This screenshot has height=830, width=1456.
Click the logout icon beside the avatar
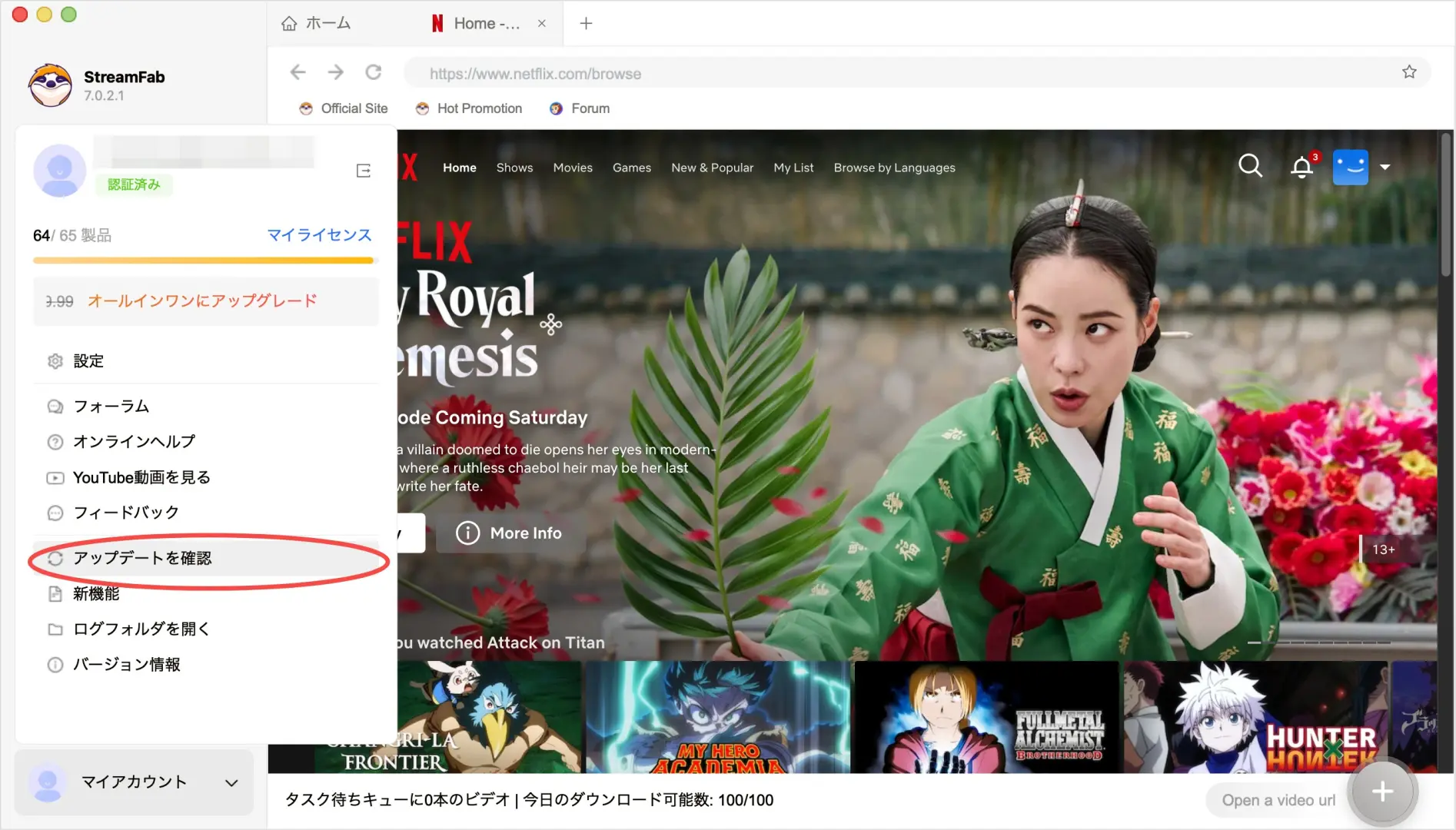(x=364, y=171)
